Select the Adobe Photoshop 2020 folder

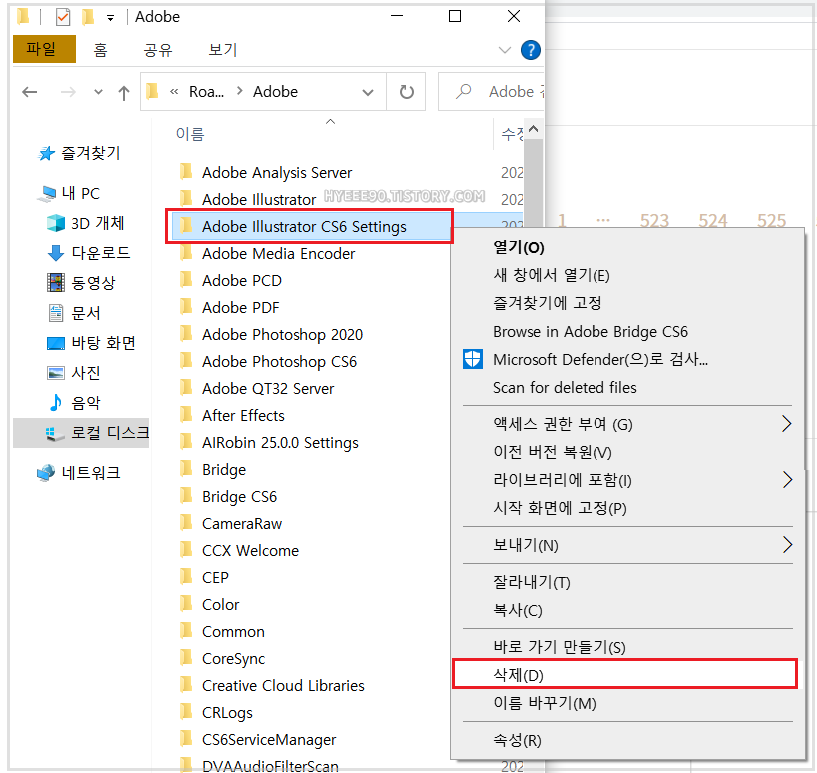click(282, 334)
